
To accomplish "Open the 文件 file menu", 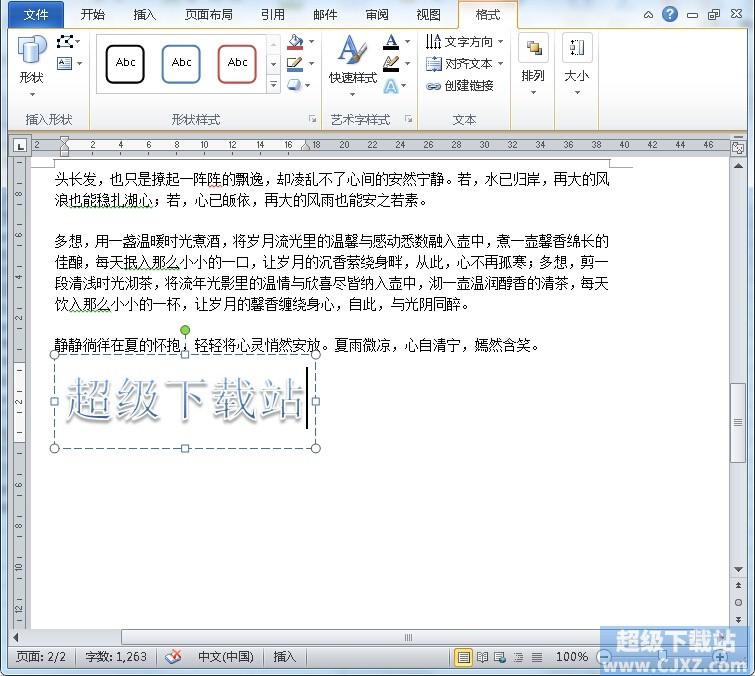I will 36,14.
